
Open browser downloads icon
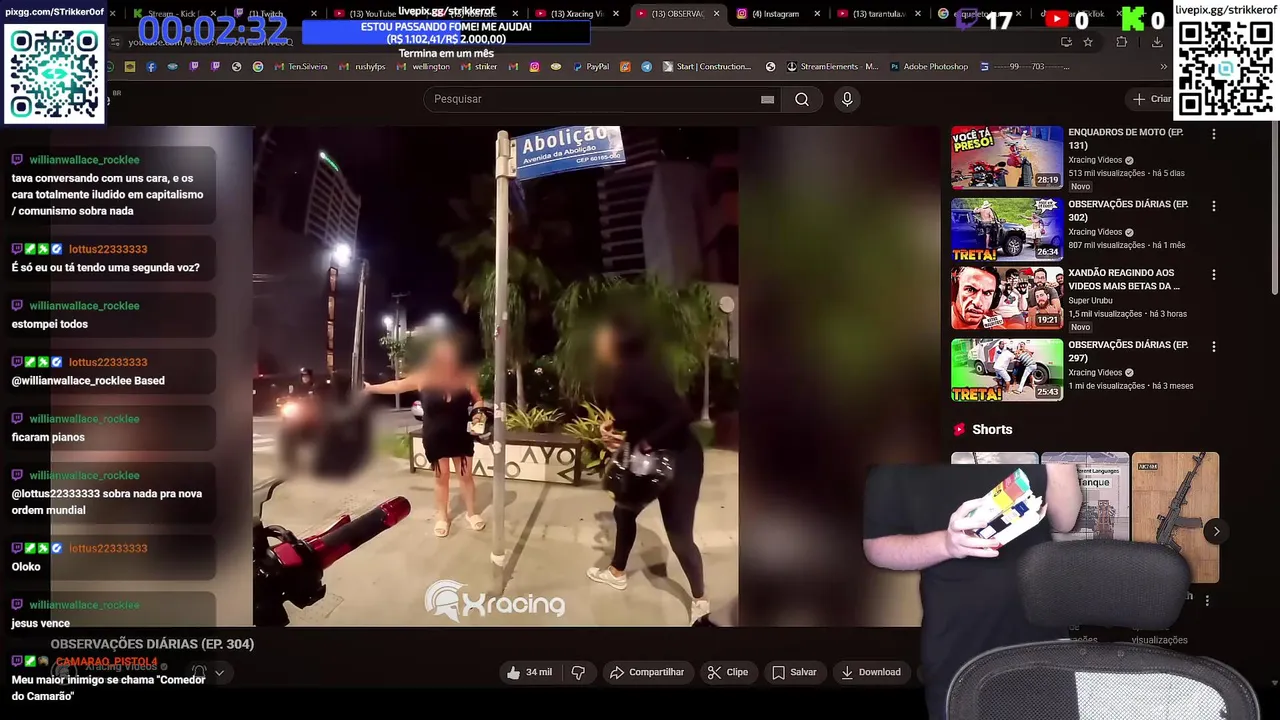point(1157,42)
